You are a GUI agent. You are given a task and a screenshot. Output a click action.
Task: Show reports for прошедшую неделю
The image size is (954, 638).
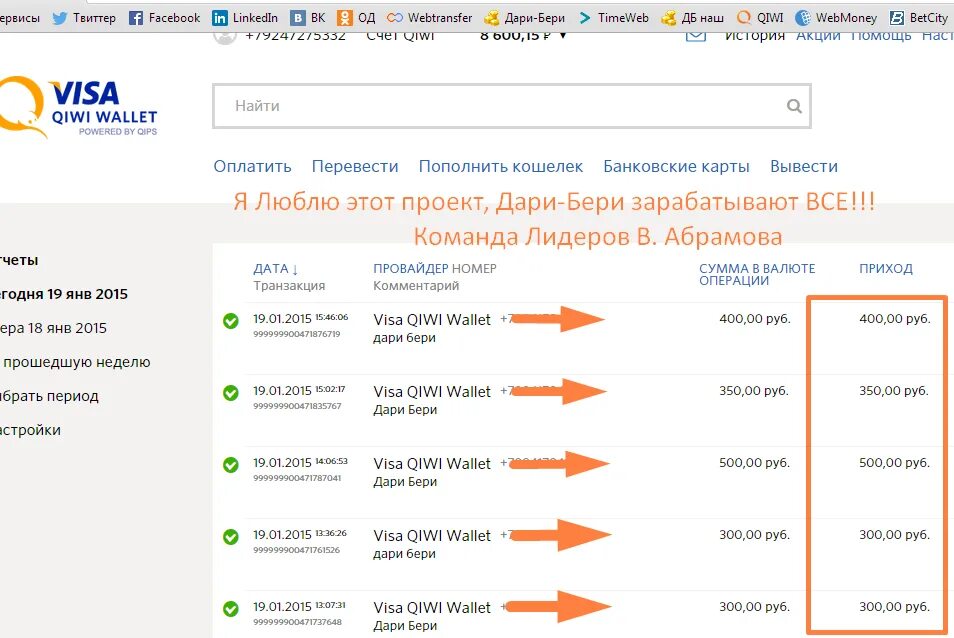click(x=75, y=362)
